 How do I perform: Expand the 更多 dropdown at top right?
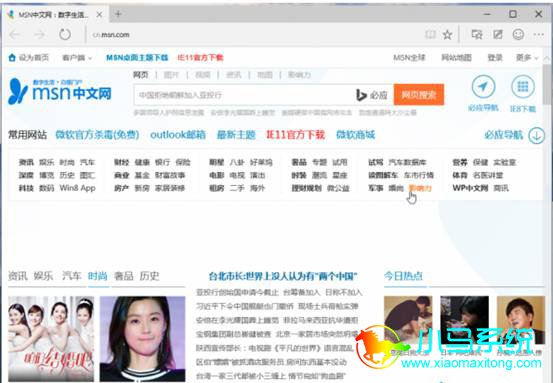tap(527, 57)
